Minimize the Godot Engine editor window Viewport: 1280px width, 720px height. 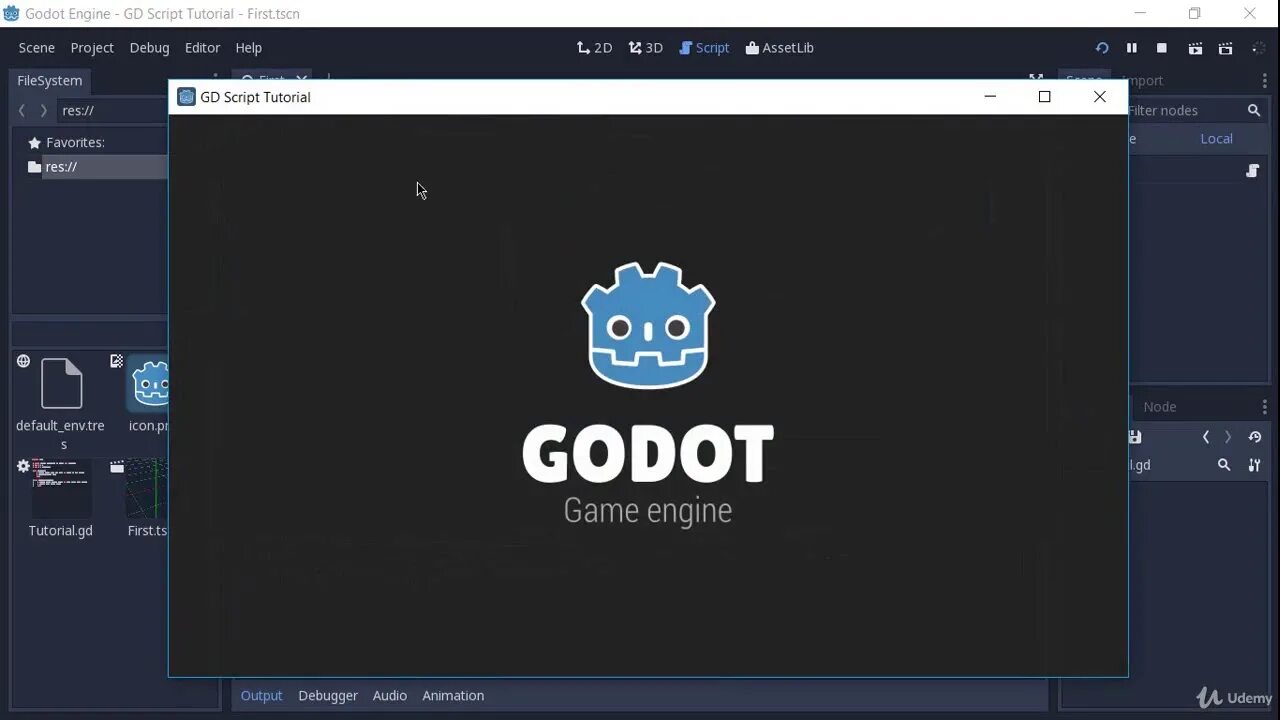tap(1140, 14)
